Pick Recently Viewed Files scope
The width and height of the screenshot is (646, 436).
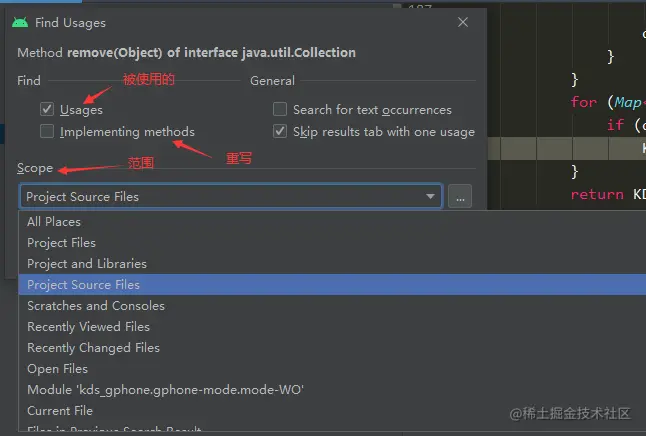click(x=332, y=327)
